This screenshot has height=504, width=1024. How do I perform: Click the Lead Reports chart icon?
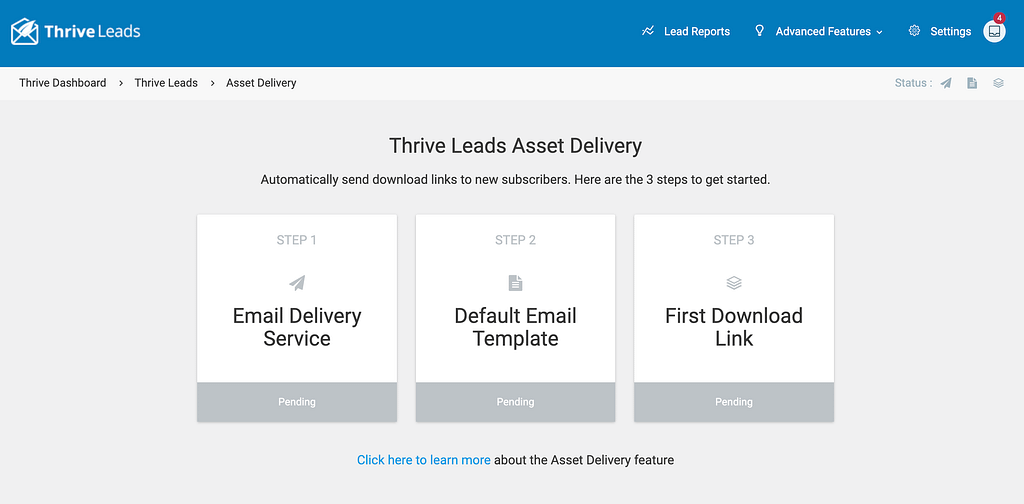click(x=648, y=32)
